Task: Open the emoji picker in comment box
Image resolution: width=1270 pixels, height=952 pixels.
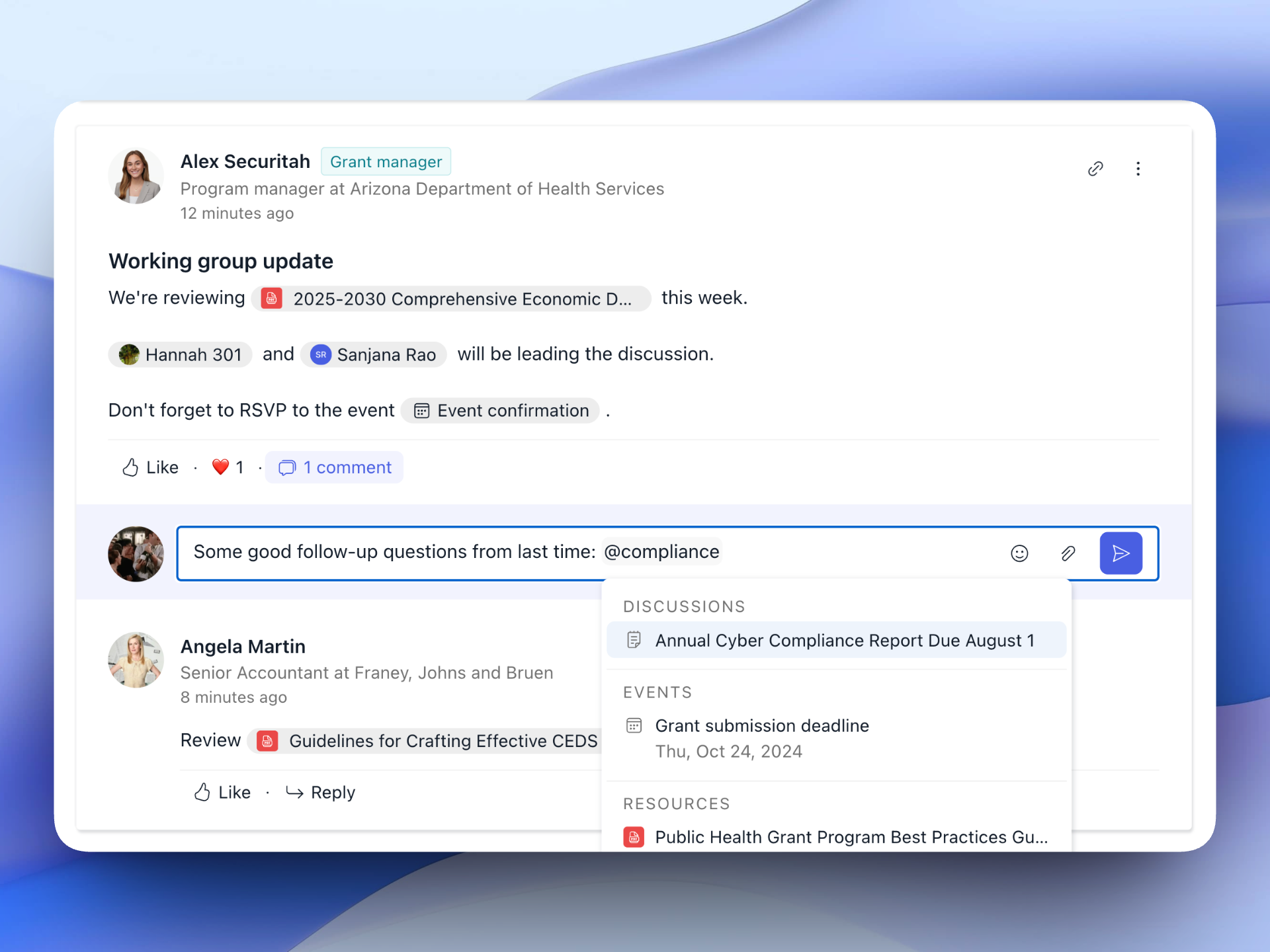Action: click(x=1019, y=553)
